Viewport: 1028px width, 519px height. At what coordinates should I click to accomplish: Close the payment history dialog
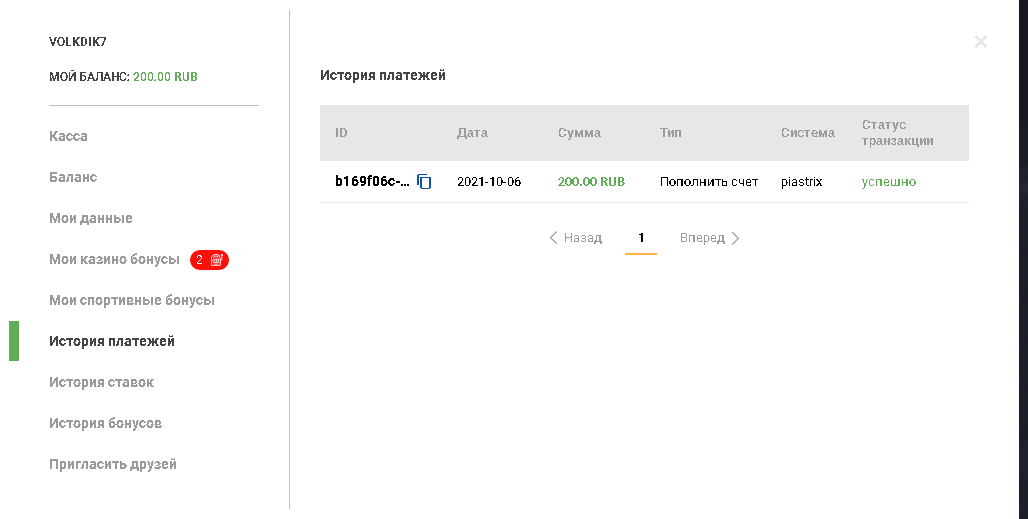pos(980,41)
